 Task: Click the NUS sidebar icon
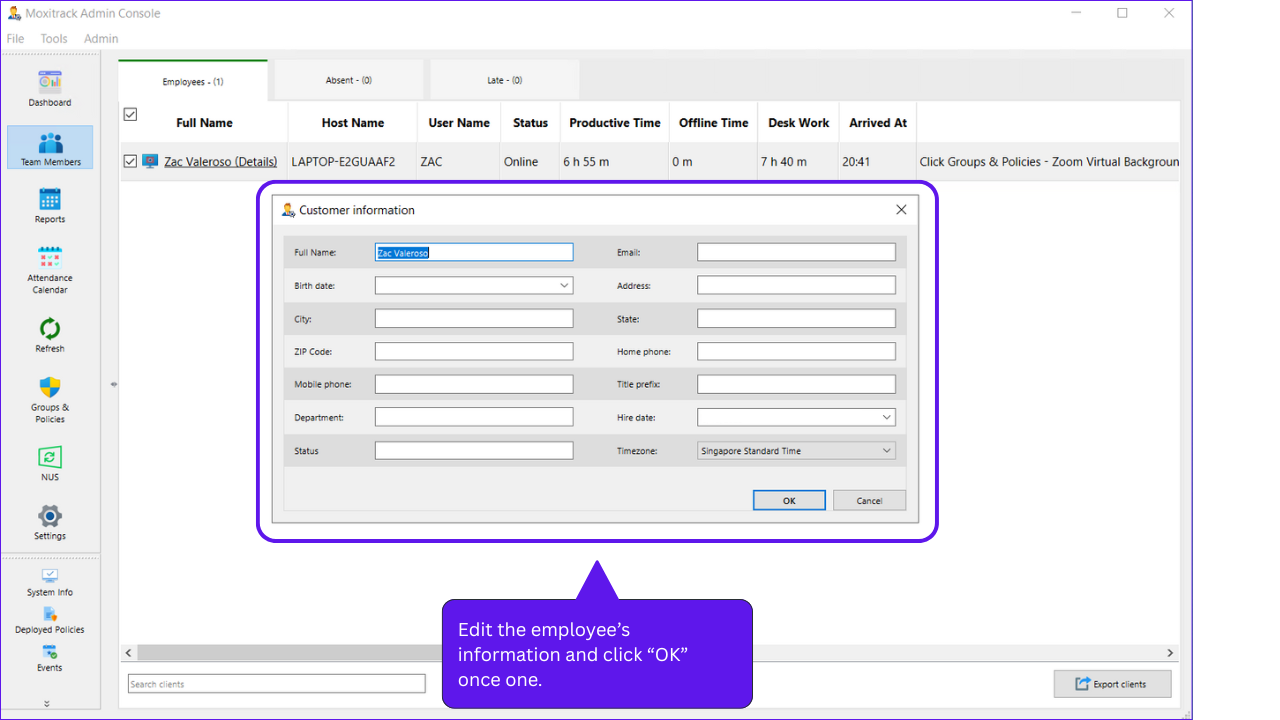pos(50,458)
